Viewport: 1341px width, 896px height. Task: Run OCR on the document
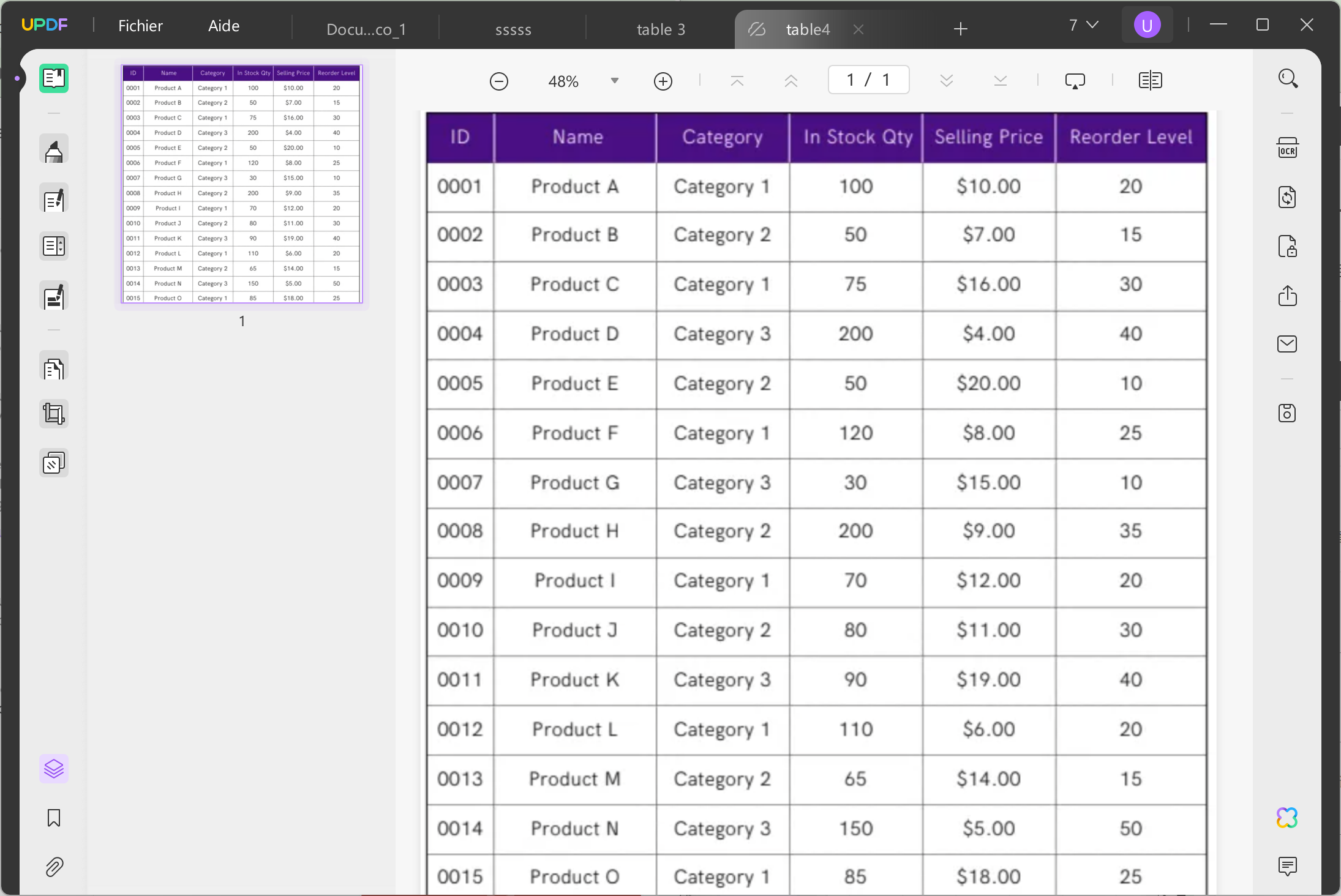tap(1287, 147)
